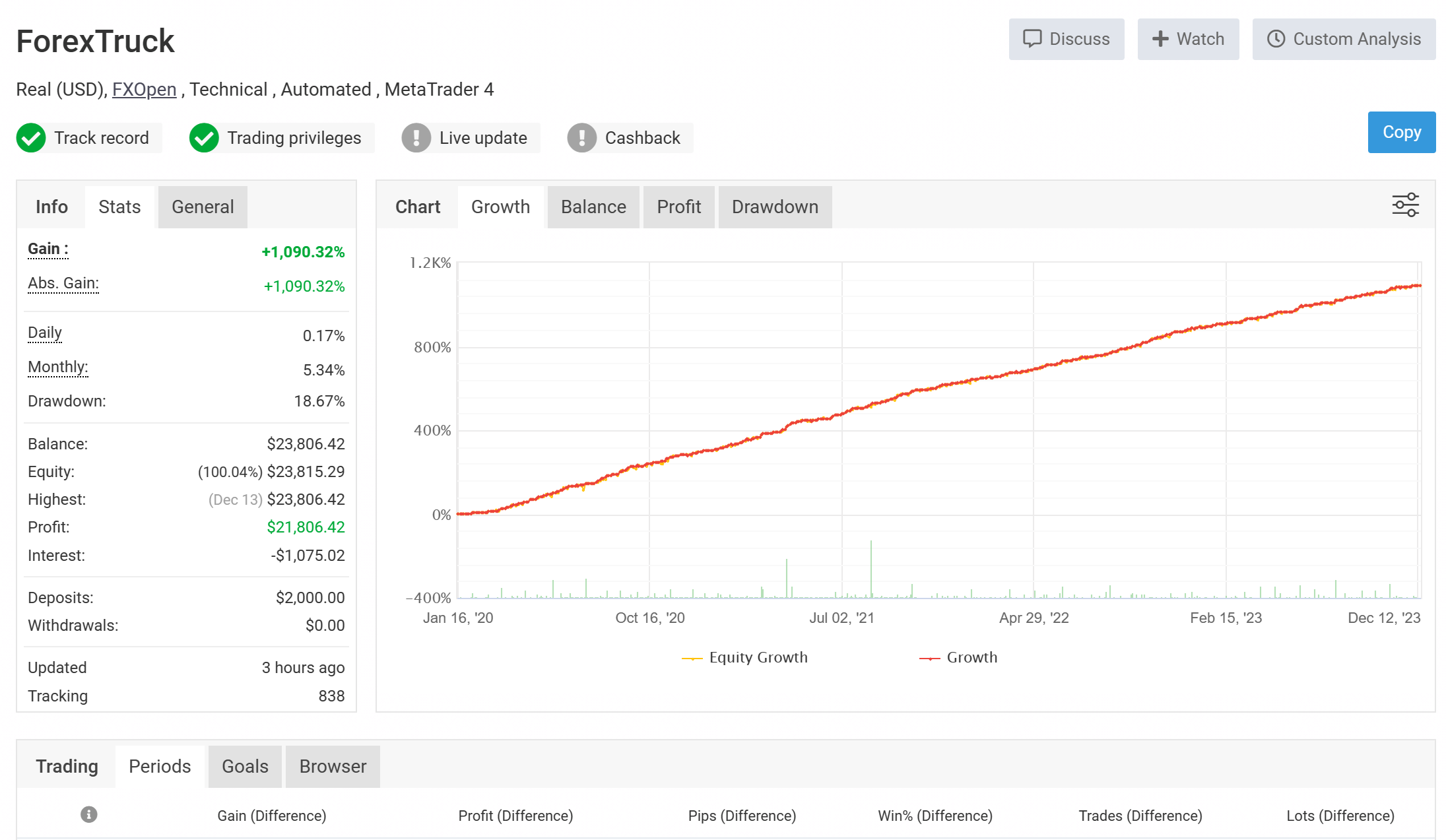Switch to the Profit chart tab
This screenshot has width=1446, height=840.
[x=678, y=207]
